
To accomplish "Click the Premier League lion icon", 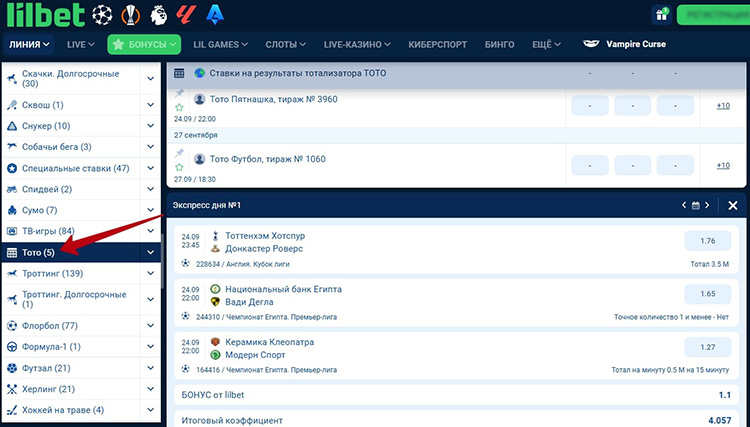I will [158, 14].
